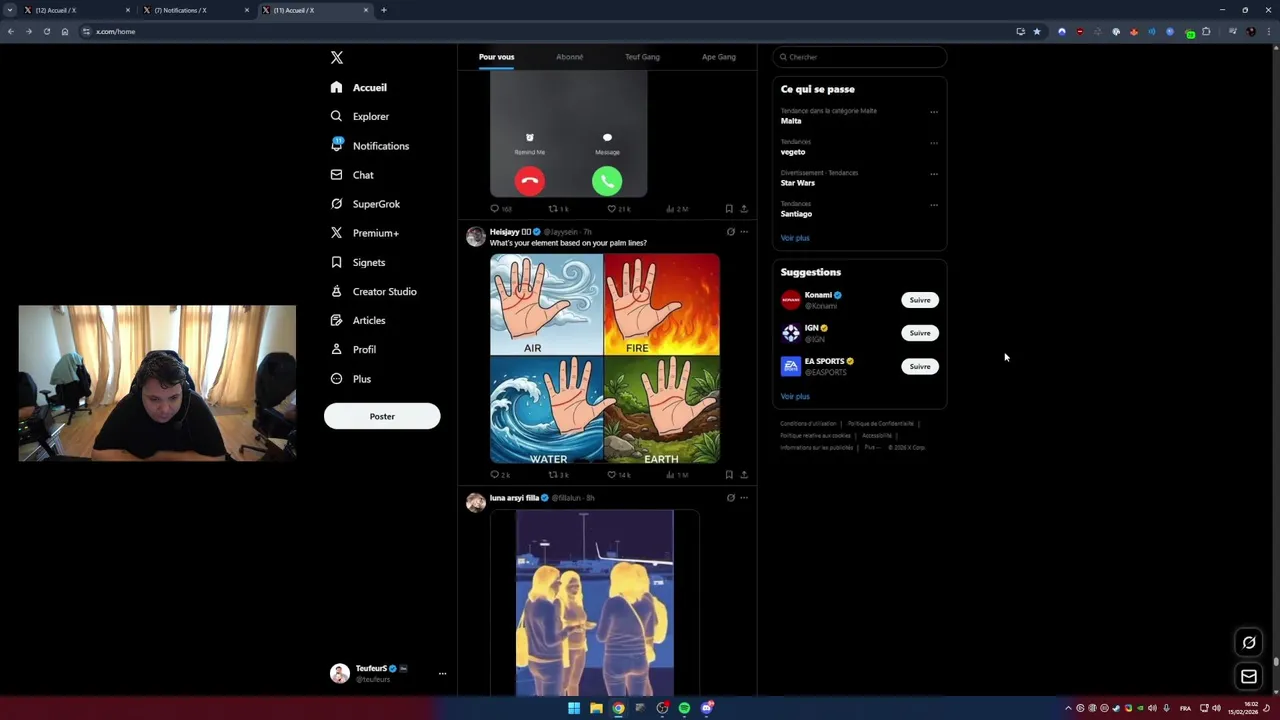
Task: Open more options on Heisjayy post
Action: tap(744, 232)
